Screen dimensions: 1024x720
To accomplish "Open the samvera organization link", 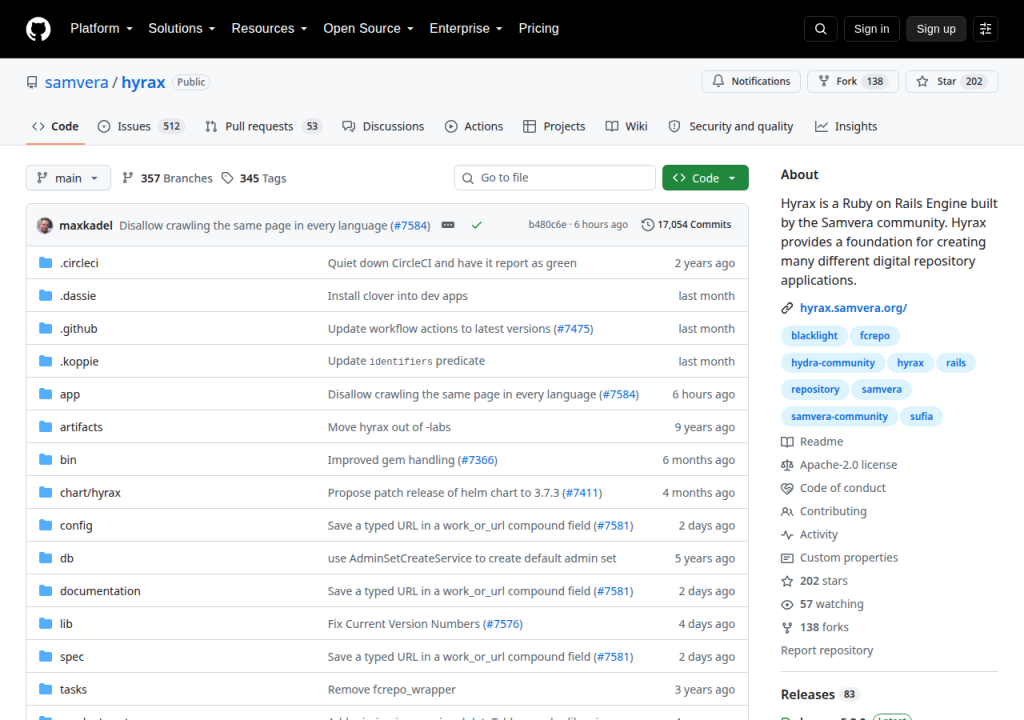I will pos(76,82).
